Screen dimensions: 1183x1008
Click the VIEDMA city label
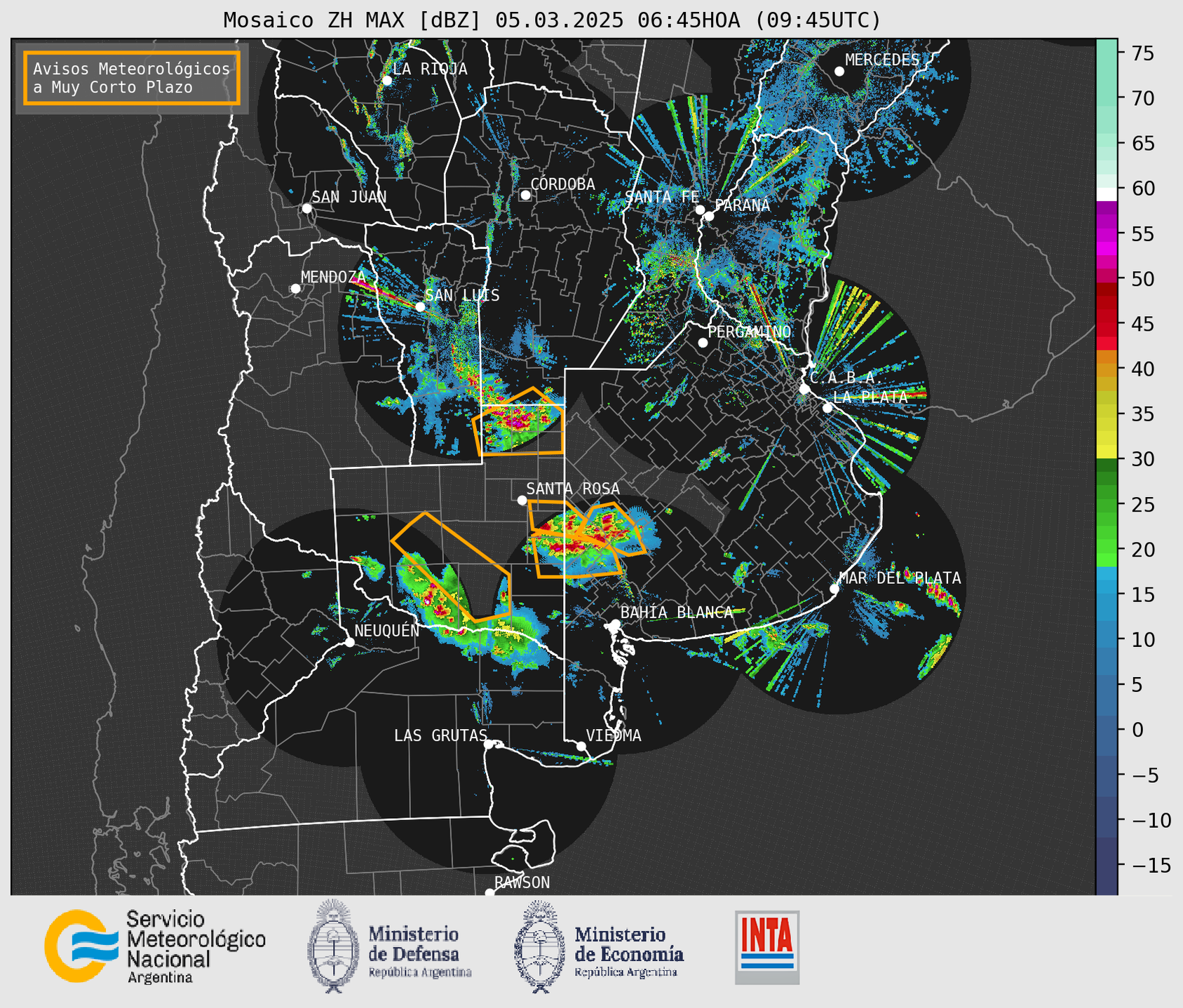(x=614, y=735)
